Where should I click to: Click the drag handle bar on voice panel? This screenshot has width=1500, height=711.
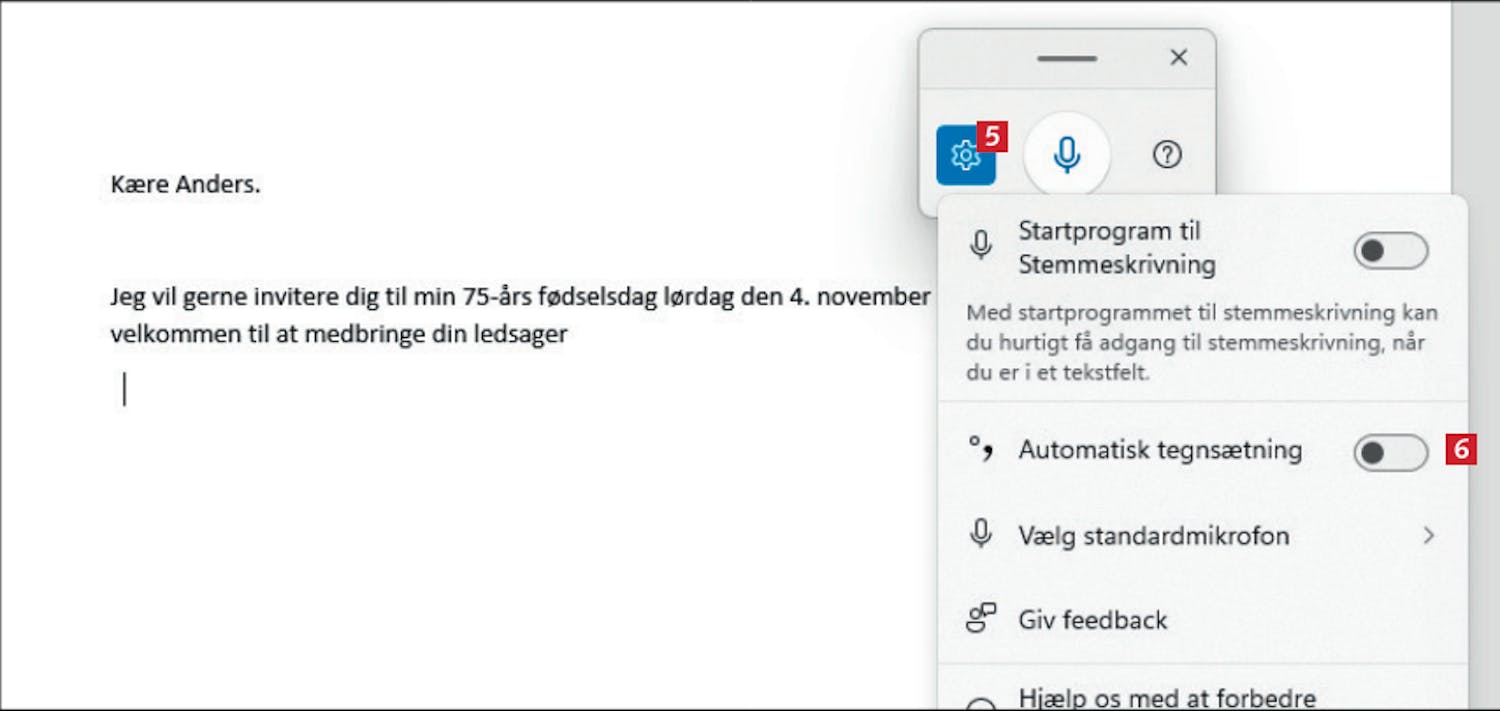(1067, 59)
